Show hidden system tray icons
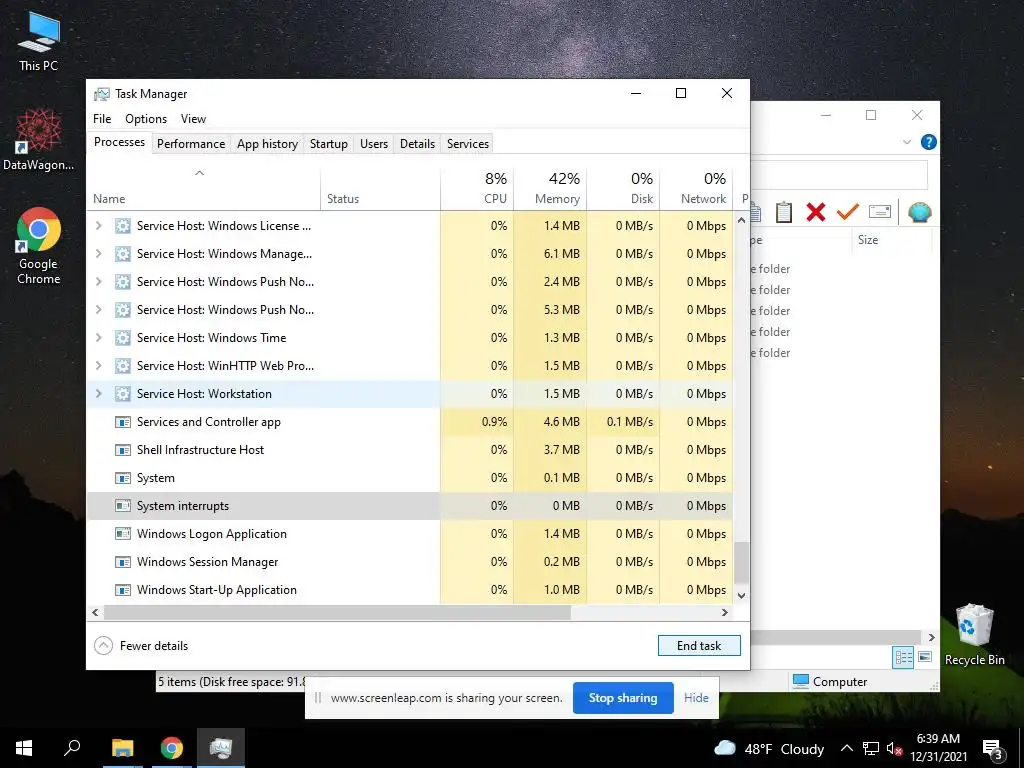This screenshot has width=1024, height=768. coord(846,748)
